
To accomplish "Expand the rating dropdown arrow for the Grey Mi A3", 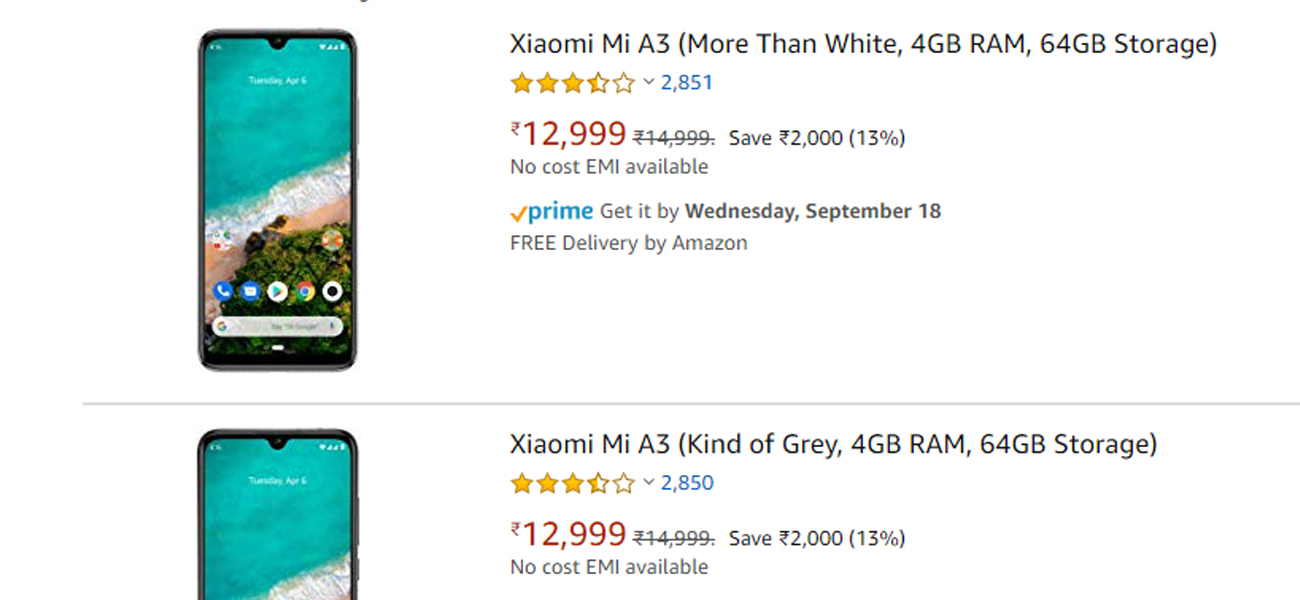I will pyautogui.click(x=648, y=482).
